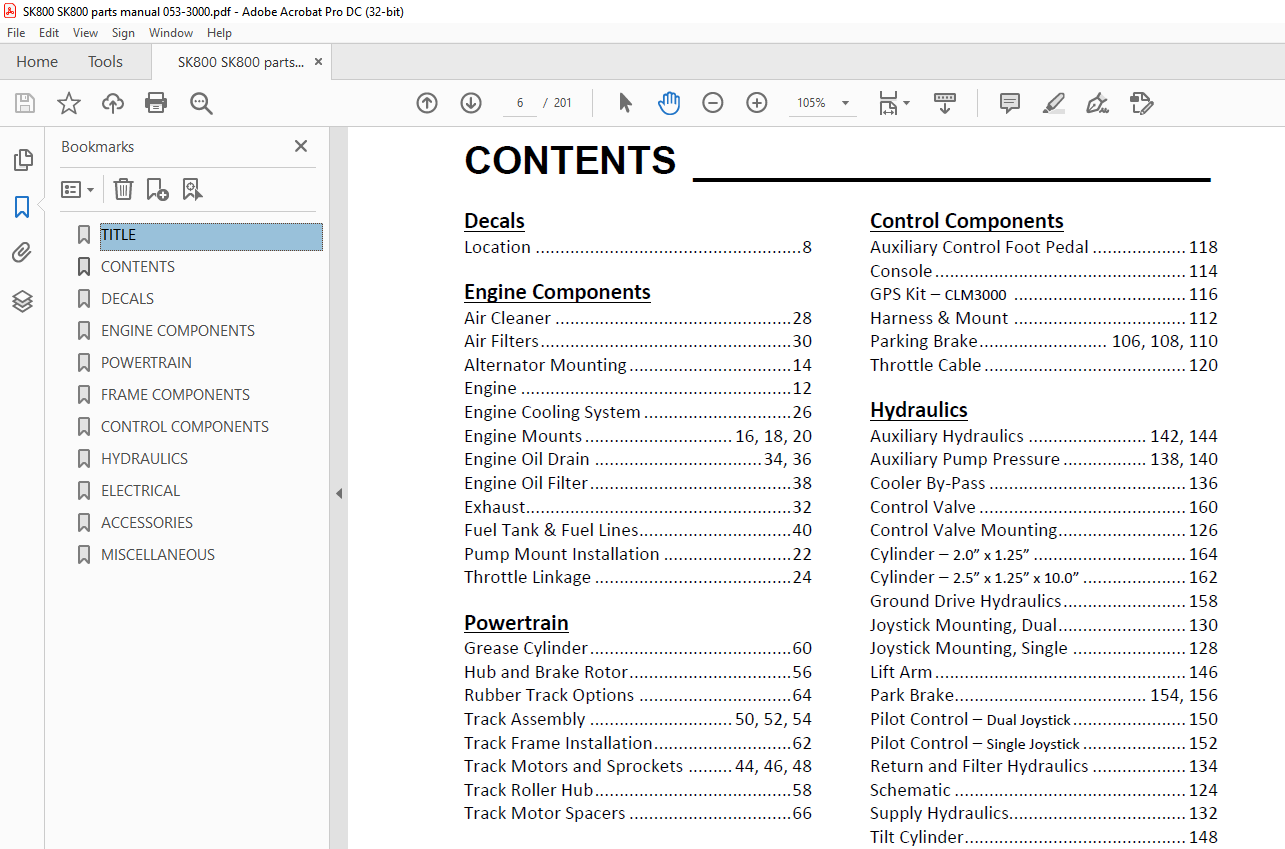1285x849 pixels.
Task: Open Page Thumbnails panel in sidebar
Action: pyautogui.click(x=22, y=160)
